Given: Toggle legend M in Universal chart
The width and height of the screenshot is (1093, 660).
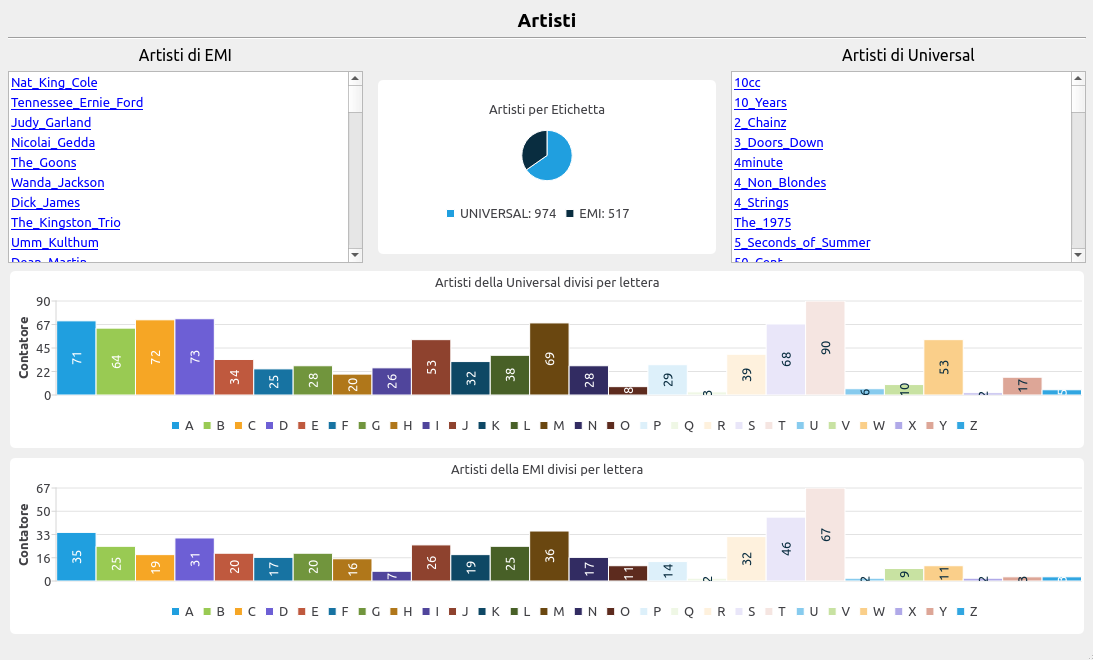Looking at the screenshot, I should click(551, 426).
